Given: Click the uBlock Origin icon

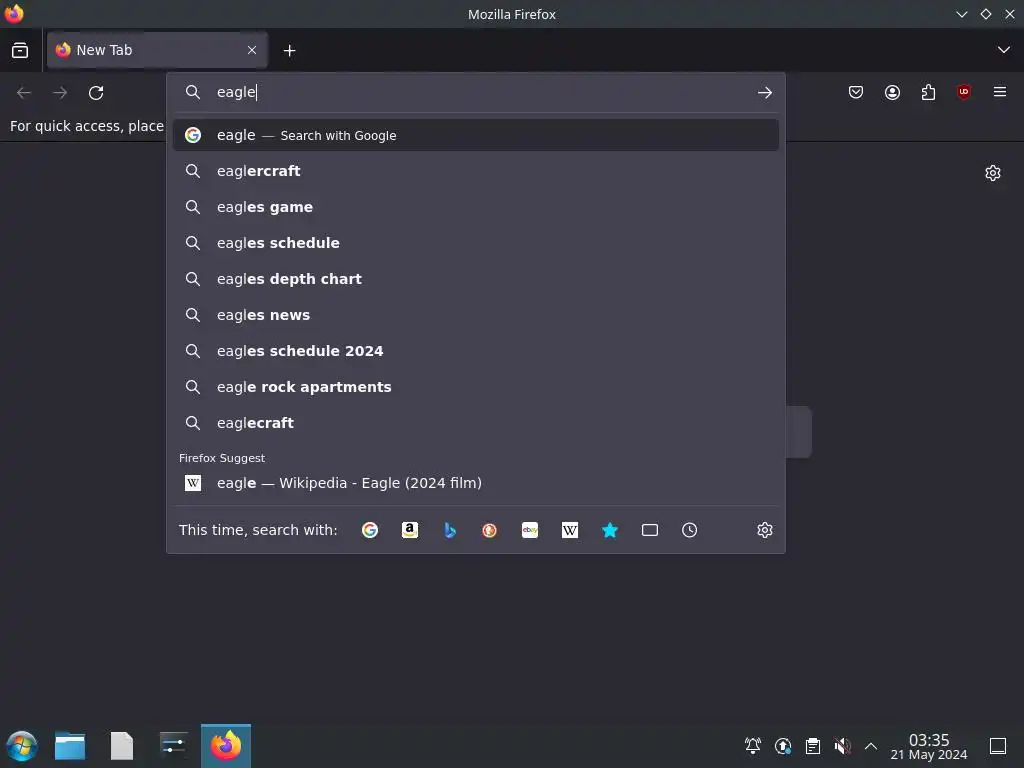Looking at the screenshot, I should [x=964, y=93].
